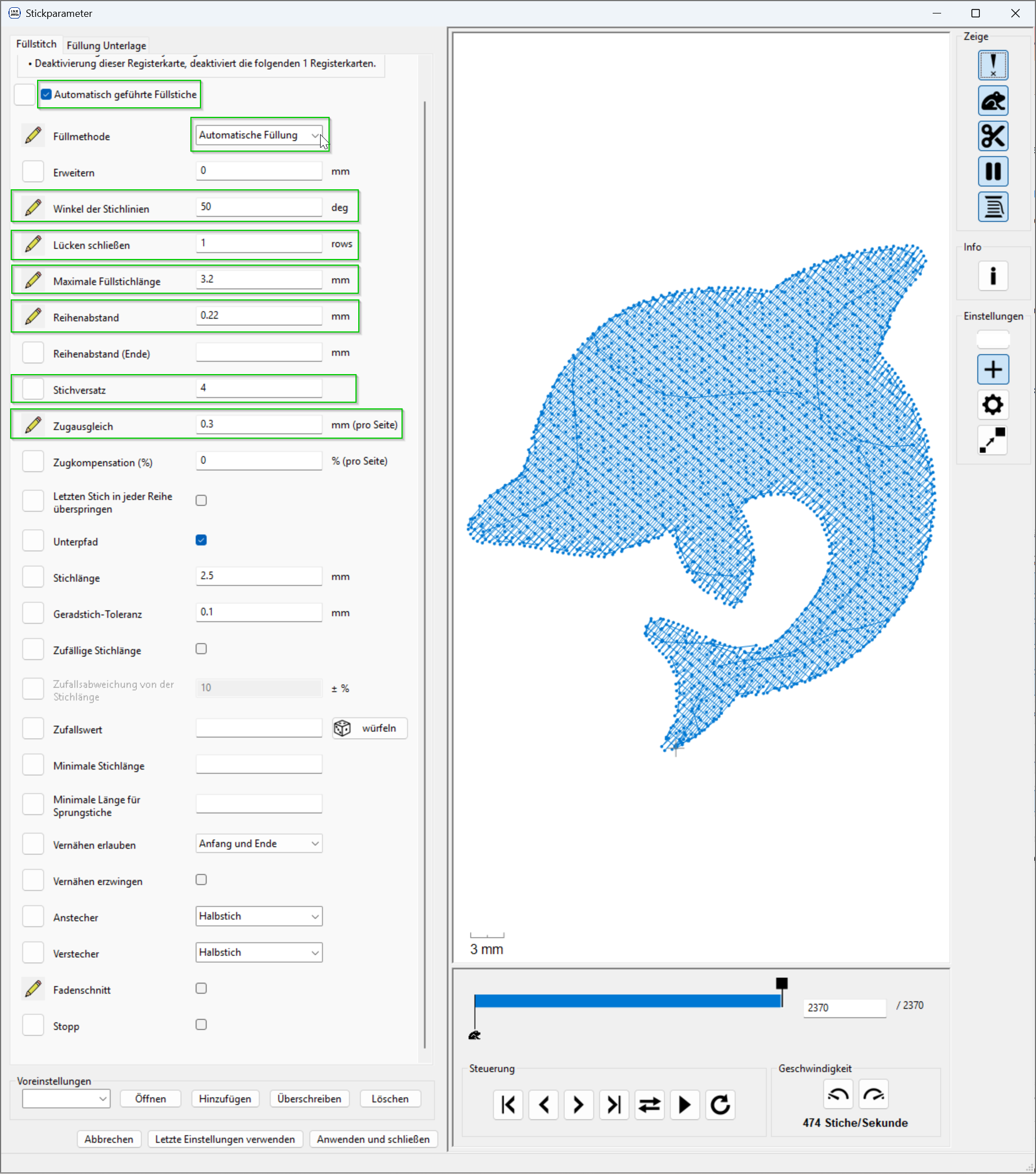The height and width of the screenshot is (1174, 1036).
Task: Click the scissors trim display icon
Action: [x=992, y=136]
